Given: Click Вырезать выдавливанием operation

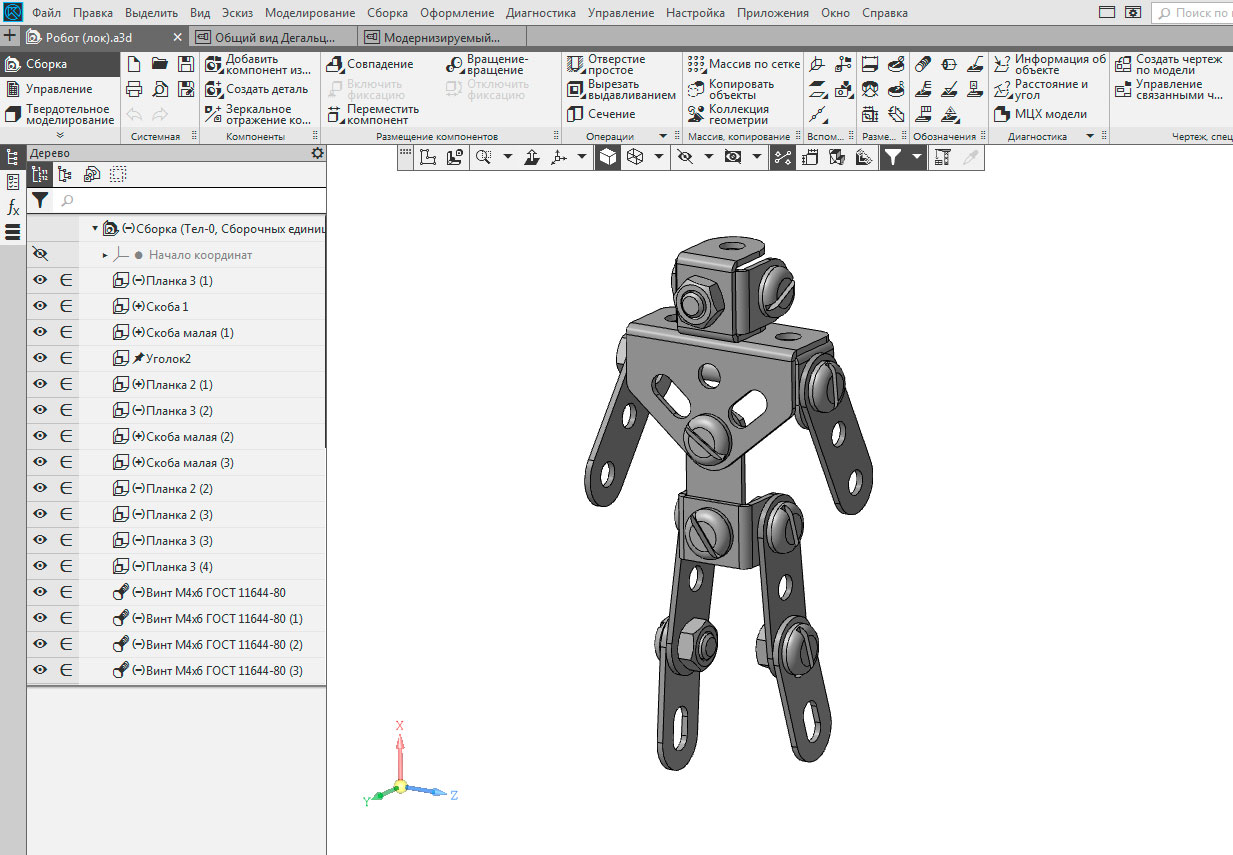Looking at the screenshot, I should click(621, 89).
